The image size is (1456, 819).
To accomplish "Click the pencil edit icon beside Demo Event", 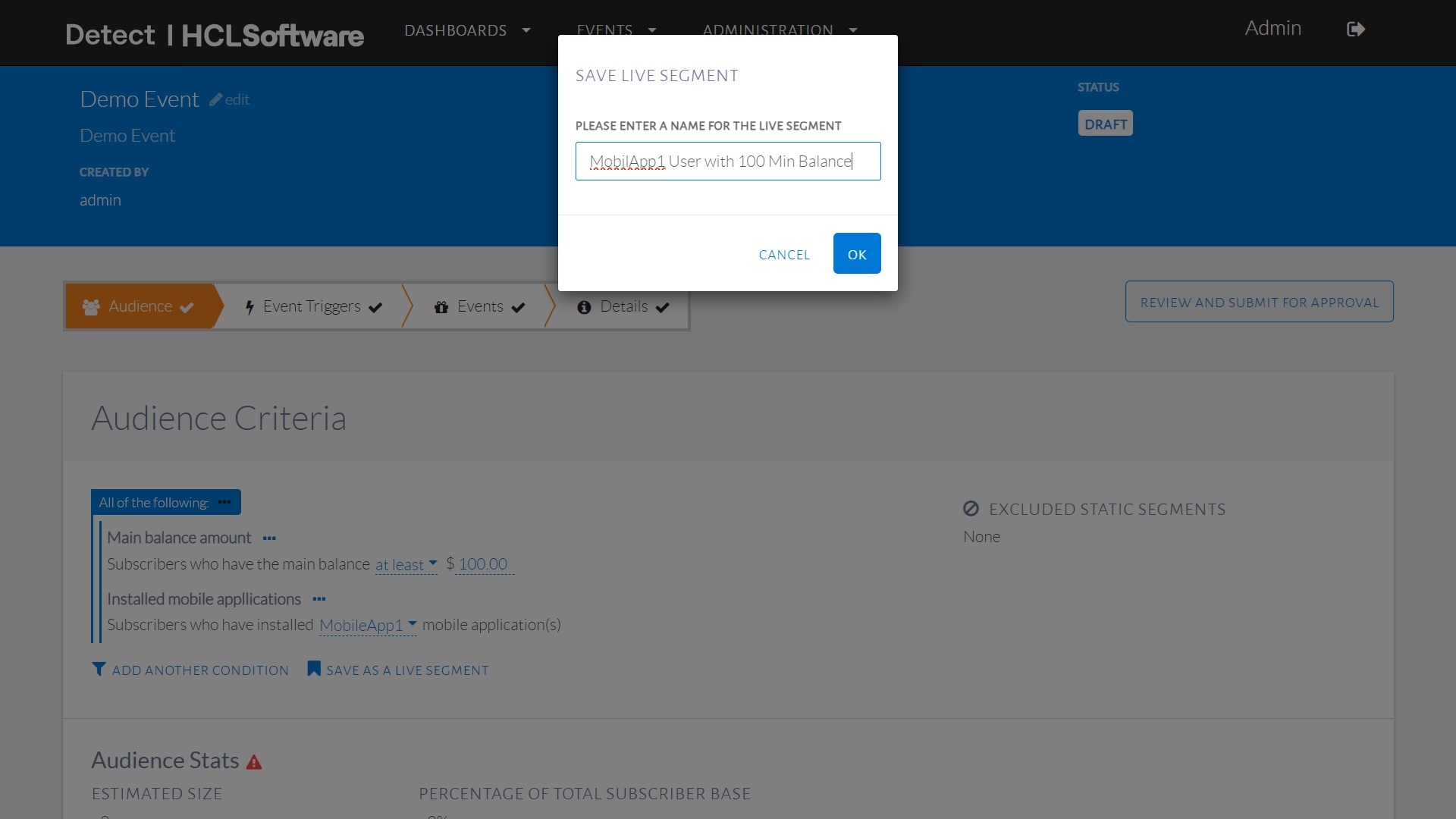I will tap(216, 100).
